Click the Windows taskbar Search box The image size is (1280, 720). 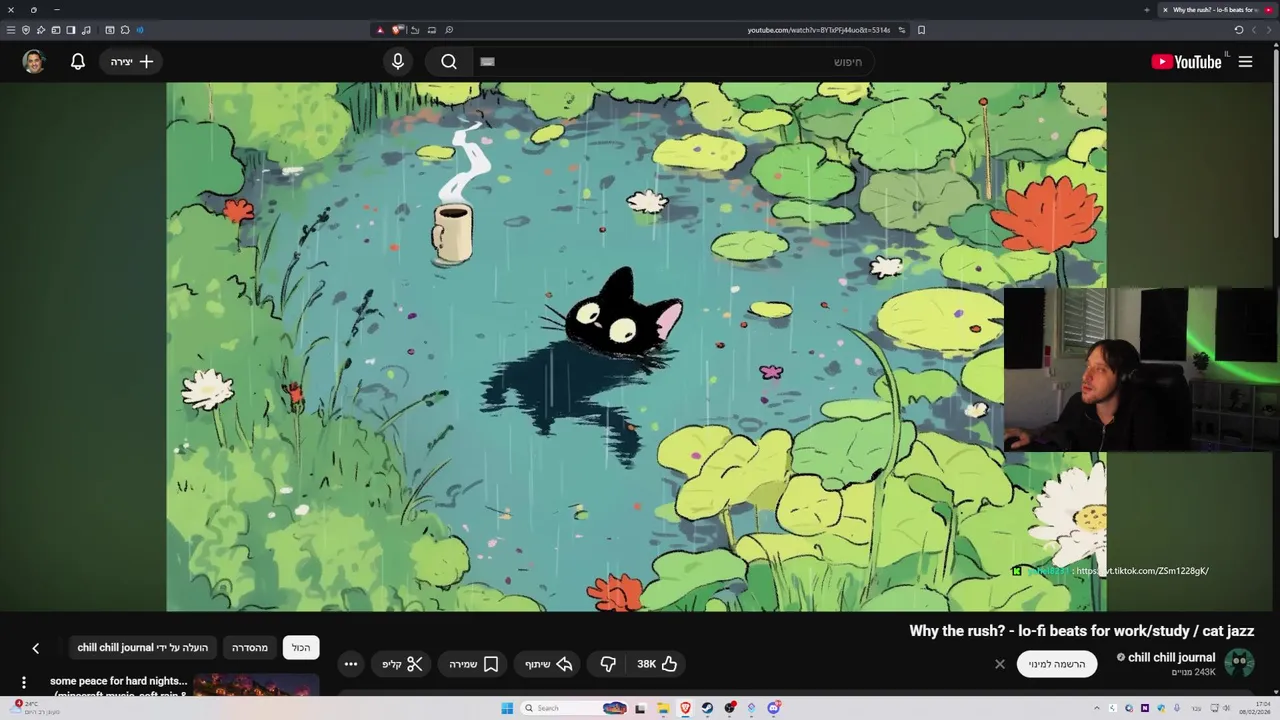[x=574, y=708]
